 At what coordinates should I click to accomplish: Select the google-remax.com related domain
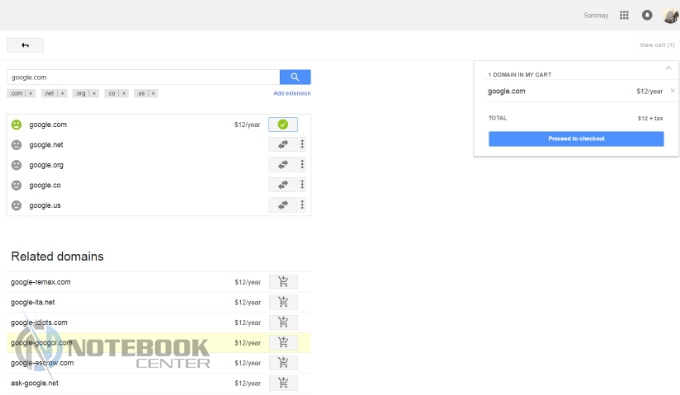[x=41, y=282]
